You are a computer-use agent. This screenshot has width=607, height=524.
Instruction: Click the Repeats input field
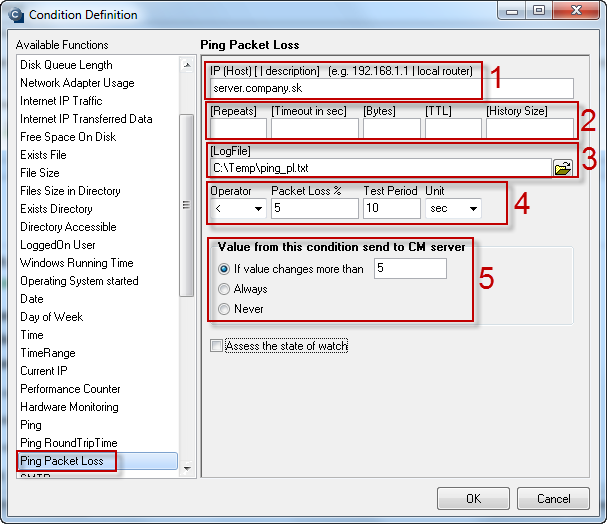point(238,128)
